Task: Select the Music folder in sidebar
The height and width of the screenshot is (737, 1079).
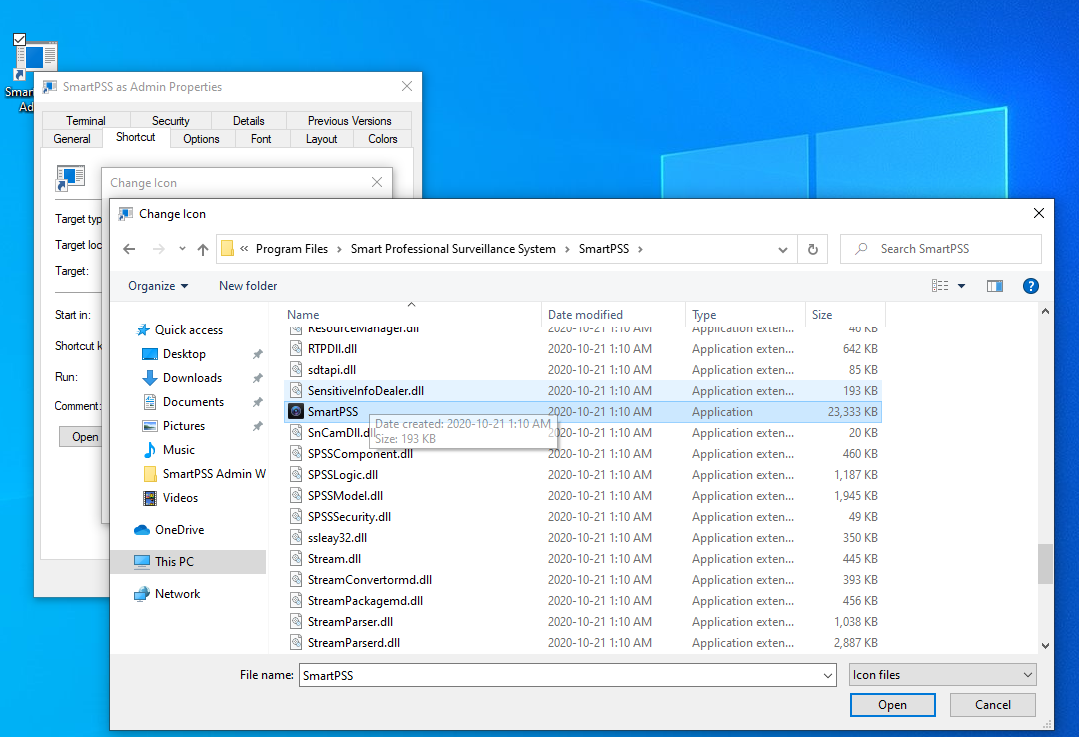Action: tap(179, 450)
